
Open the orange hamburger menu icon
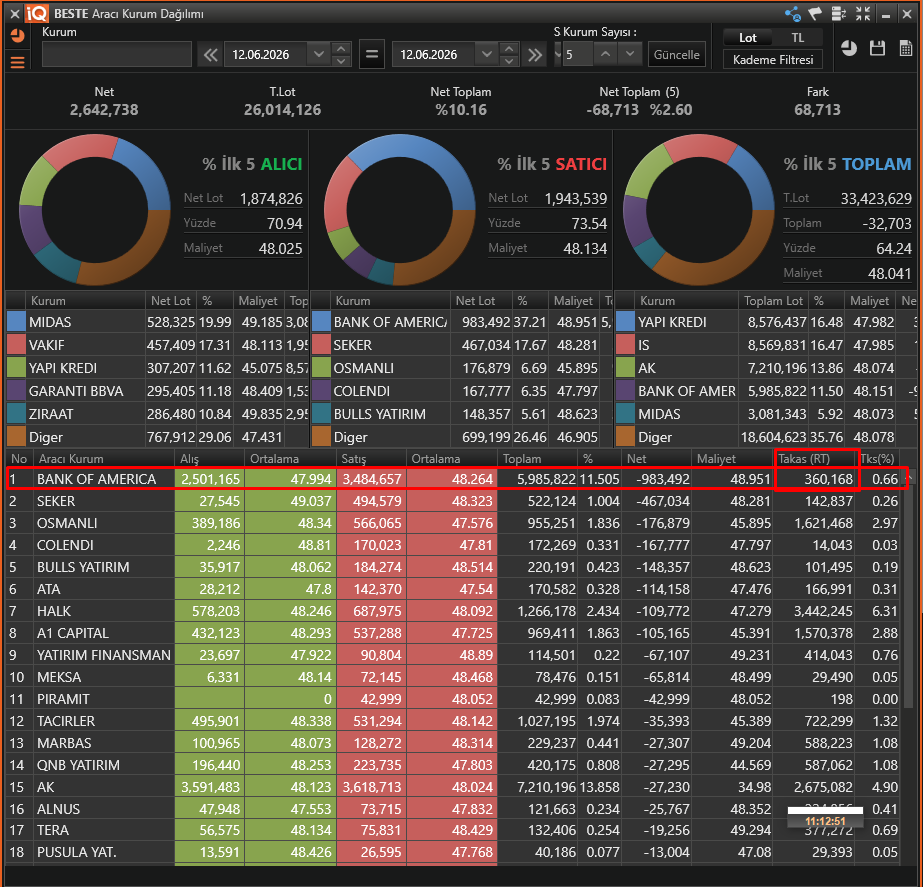[x=18, y=62]
